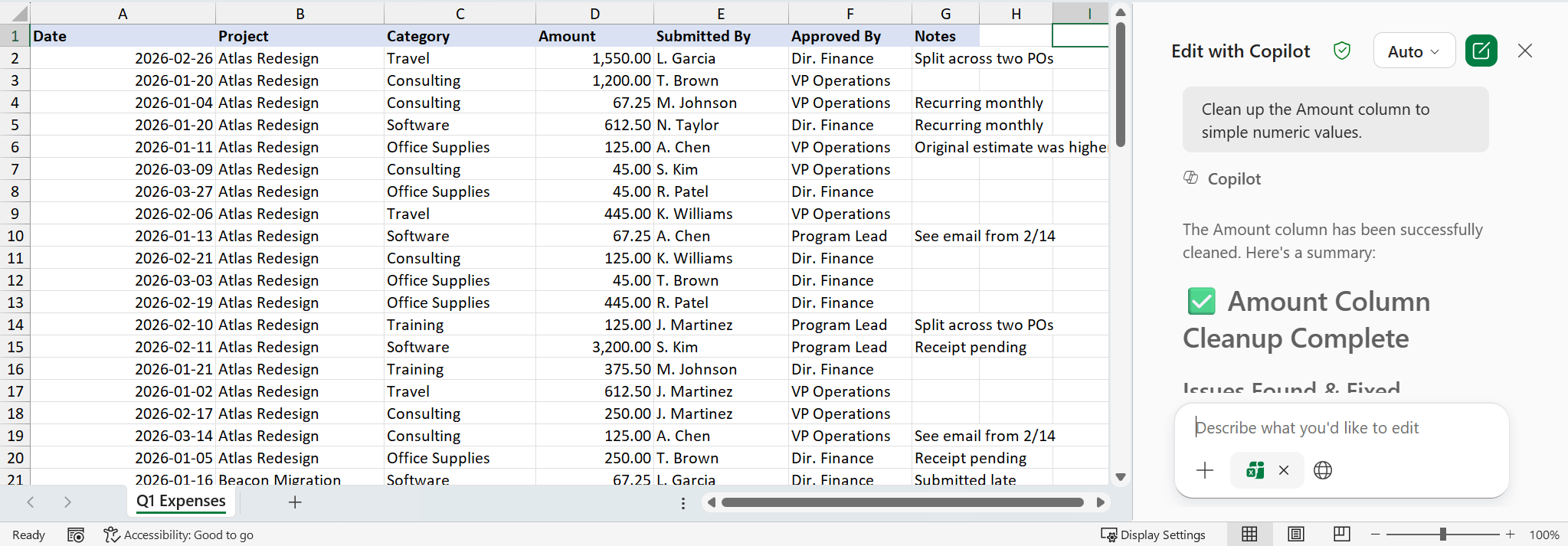Viewport: 1568px width, 546px height.
Task: Open the shield protection icon next to Edit with Copilot
Action: click(x=1342, y=51)
